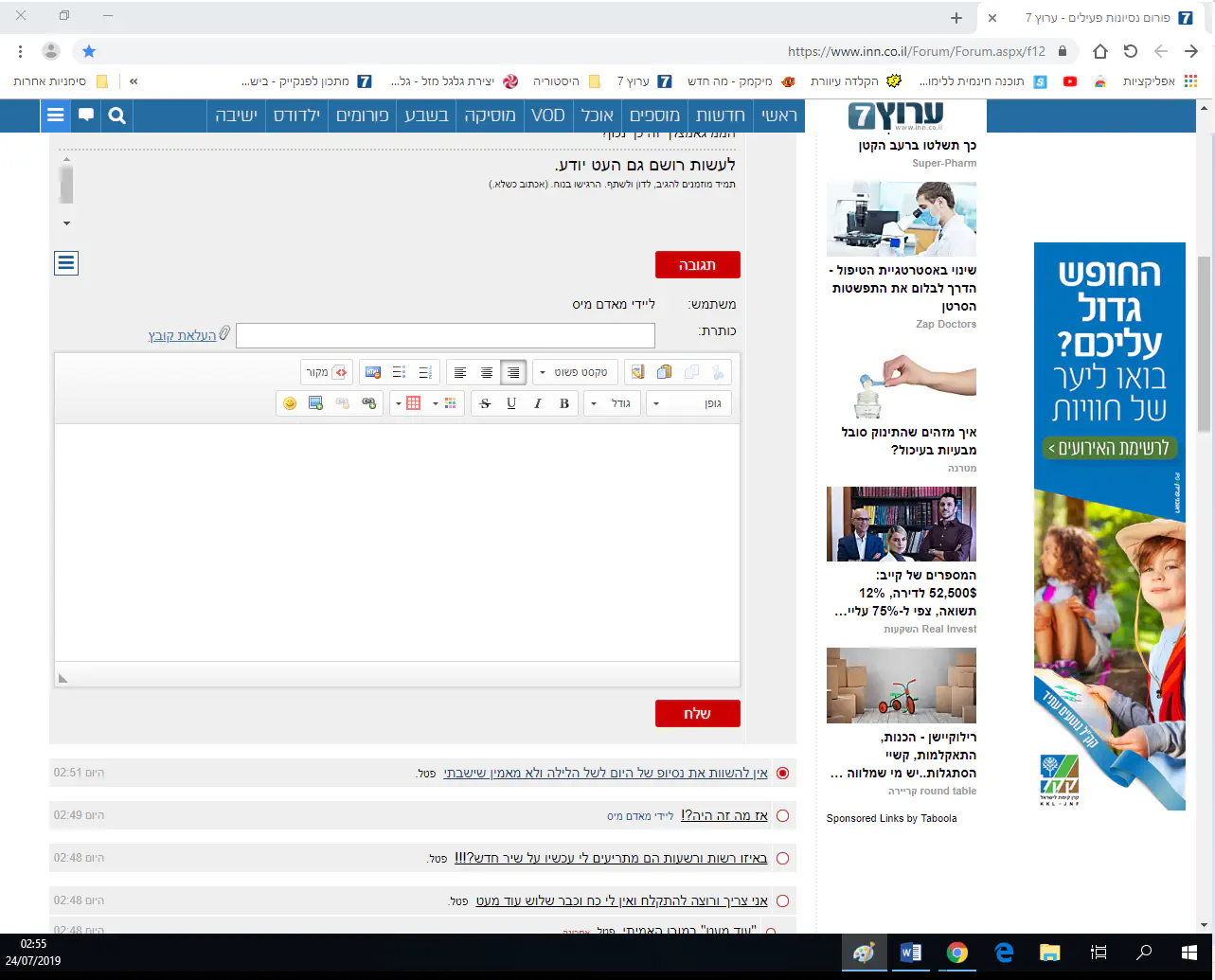1215x980 pixels.
Task: Open the text color palette picker
Action: point(450,403)
